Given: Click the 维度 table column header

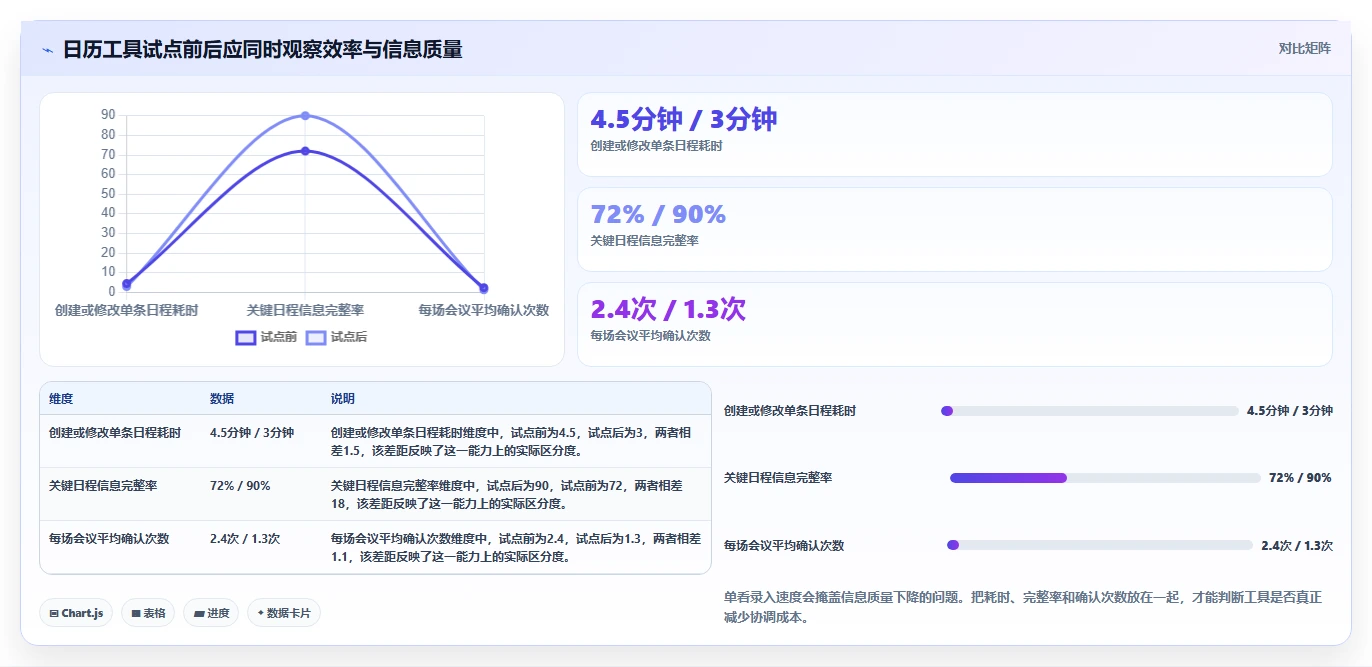Looking at the screenshot, I should [61, 398].
